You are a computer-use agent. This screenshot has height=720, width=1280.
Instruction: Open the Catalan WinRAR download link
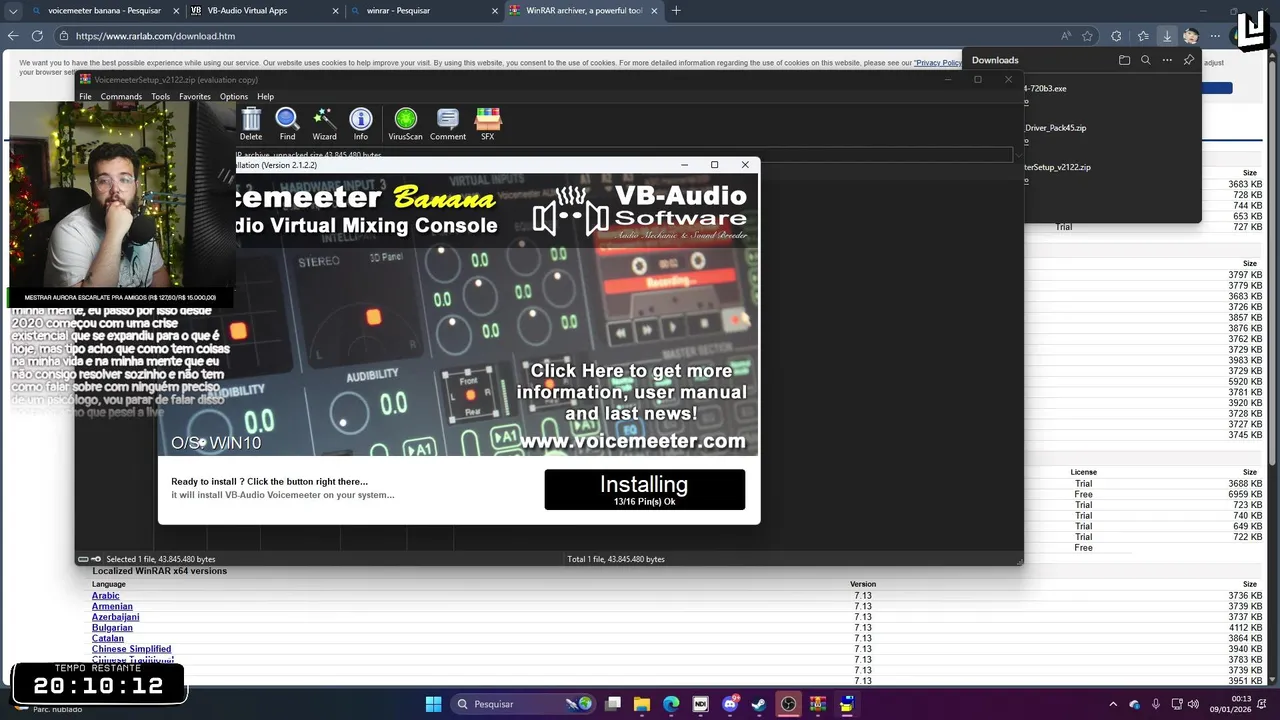[108, 638]
